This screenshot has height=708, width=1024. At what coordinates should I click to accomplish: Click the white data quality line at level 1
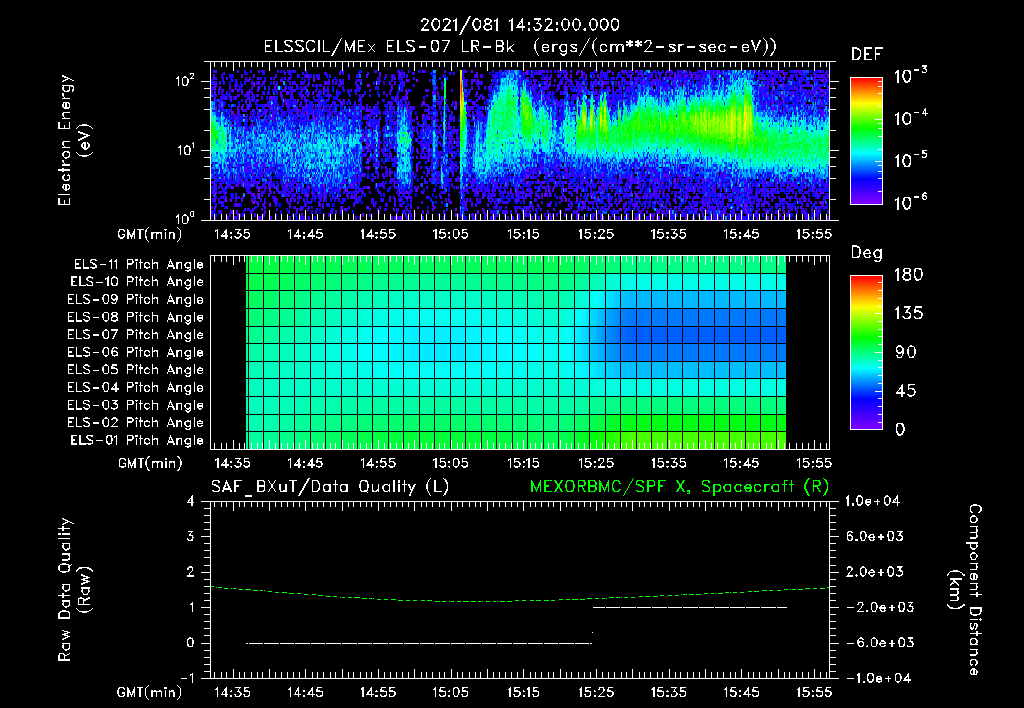point(690,607)
